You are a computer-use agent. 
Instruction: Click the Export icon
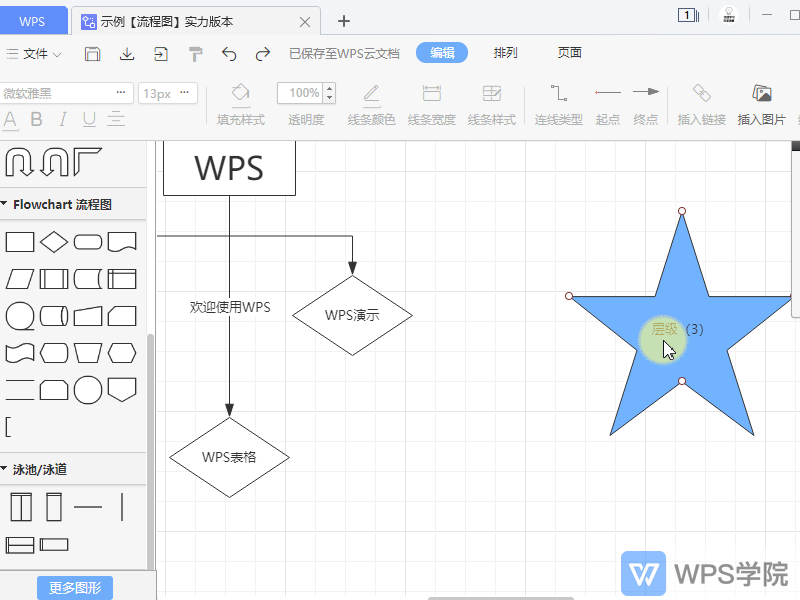tap(161, 54)
